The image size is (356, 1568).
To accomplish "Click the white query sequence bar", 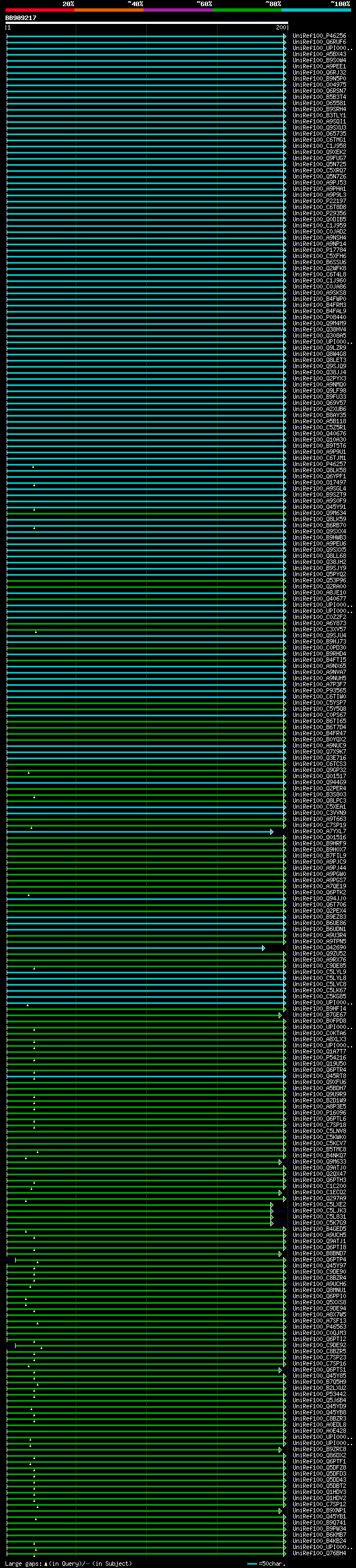I will point(146,22).
